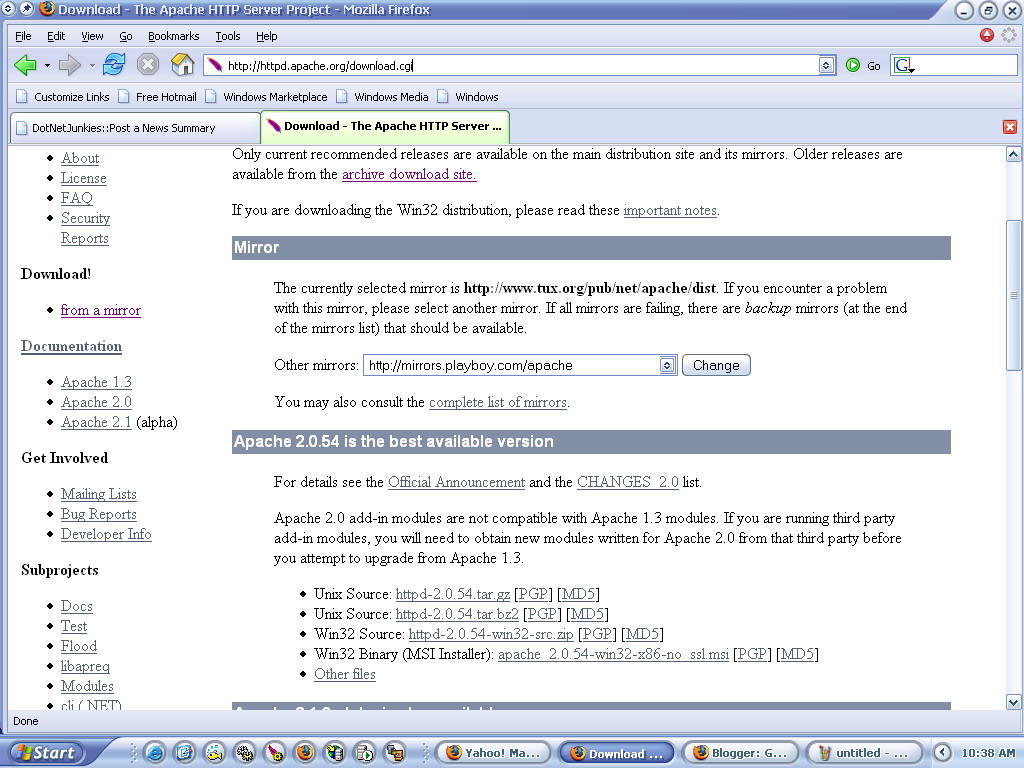Click the scroll up arrow of the page
The image size is (1024, 768).
[x=1013, y=155]
